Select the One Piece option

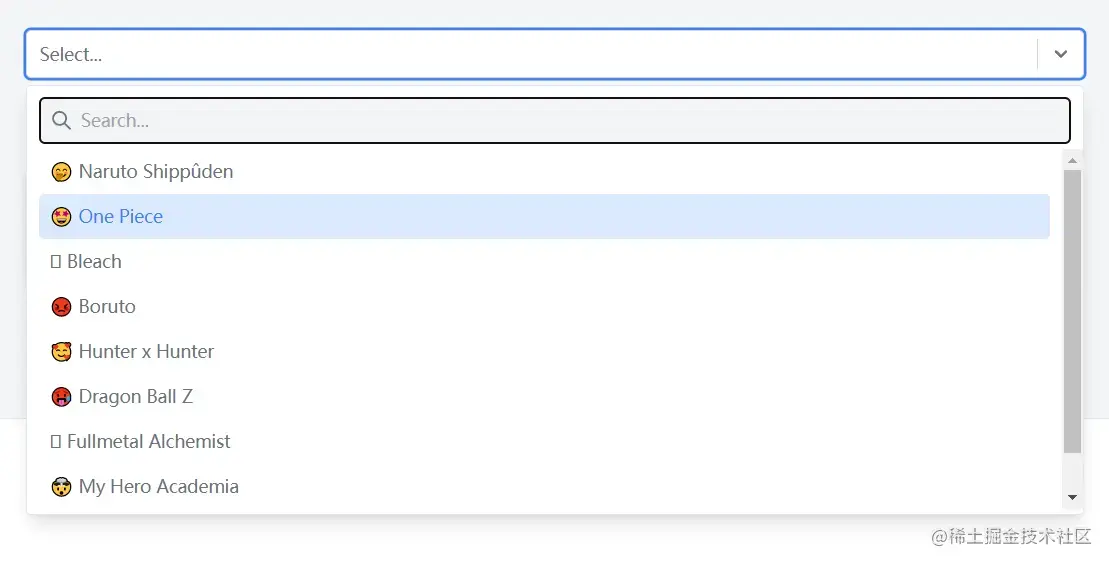click(121, 217)
